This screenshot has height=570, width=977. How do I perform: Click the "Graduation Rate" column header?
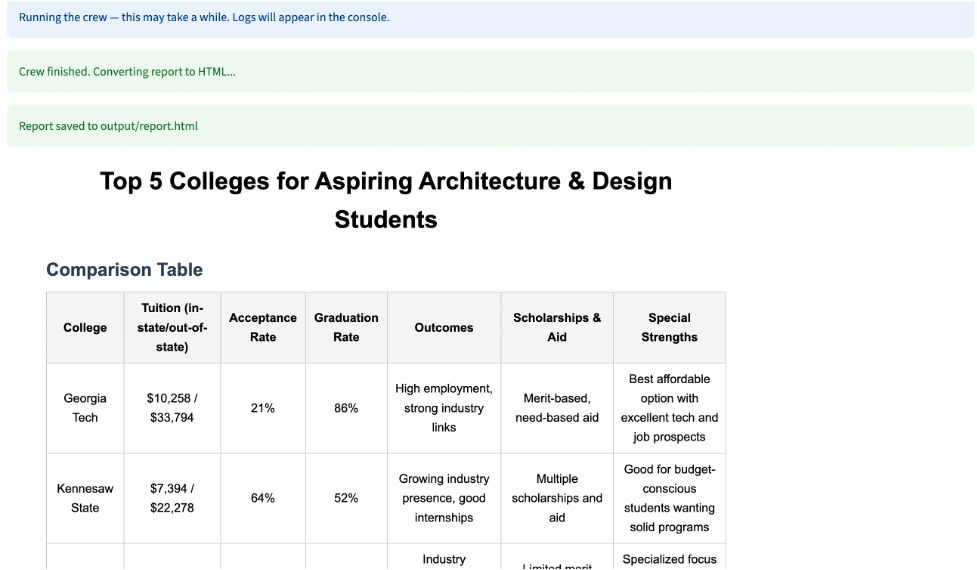346,328
